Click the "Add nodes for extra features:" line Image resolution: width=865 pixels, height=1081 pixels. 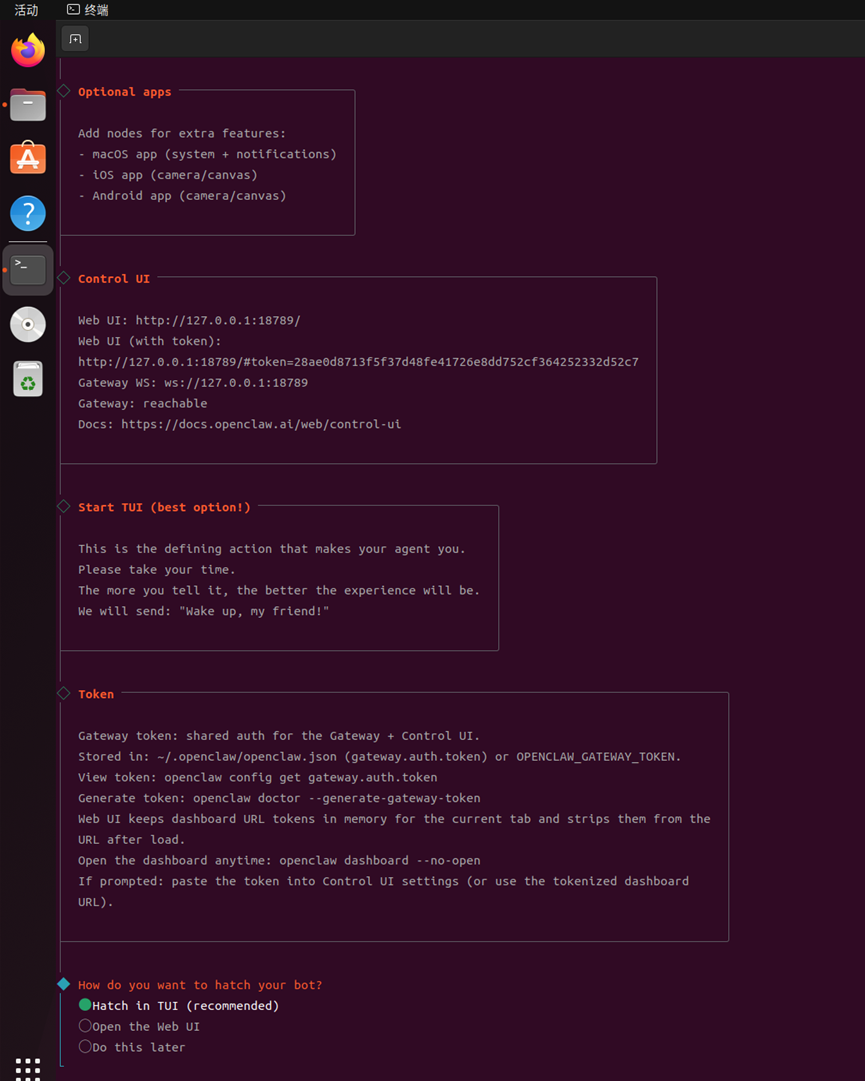182,134
